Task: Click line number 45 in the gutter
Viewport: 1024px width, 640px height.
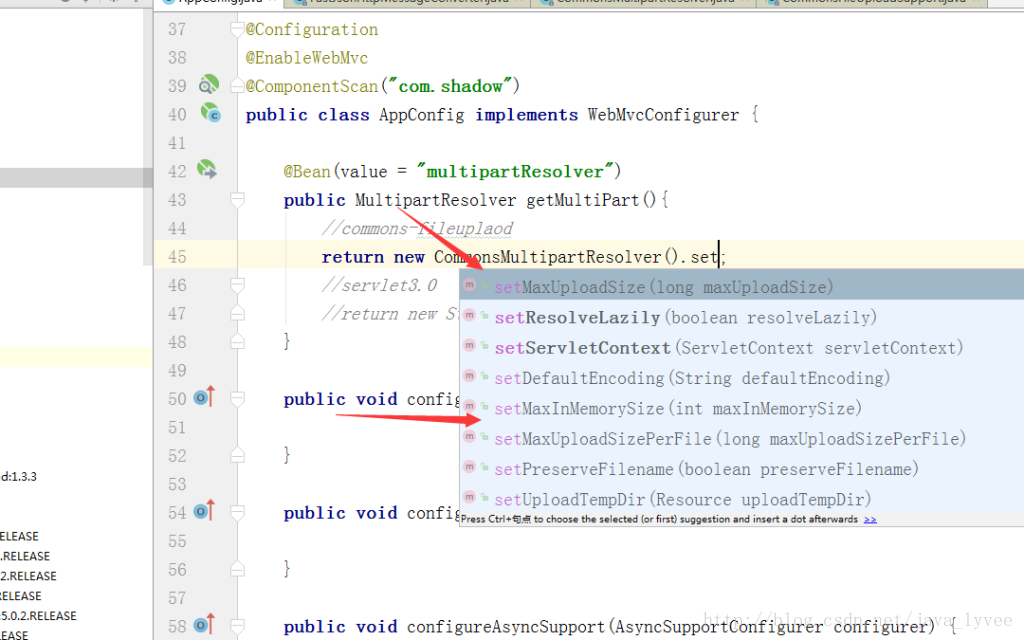Action: (x=177, y=257)
